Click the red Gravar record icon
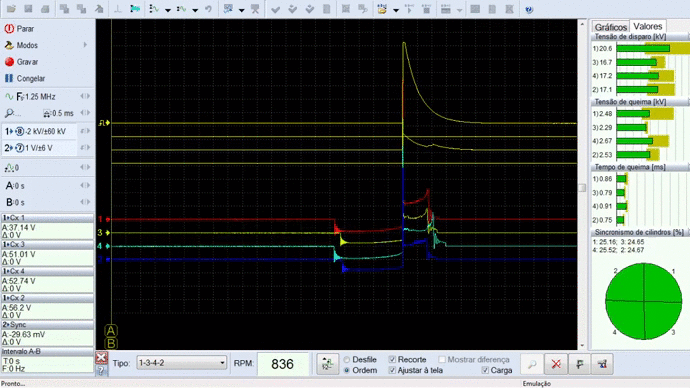This screenshot has width=690, height=388. 9,62
